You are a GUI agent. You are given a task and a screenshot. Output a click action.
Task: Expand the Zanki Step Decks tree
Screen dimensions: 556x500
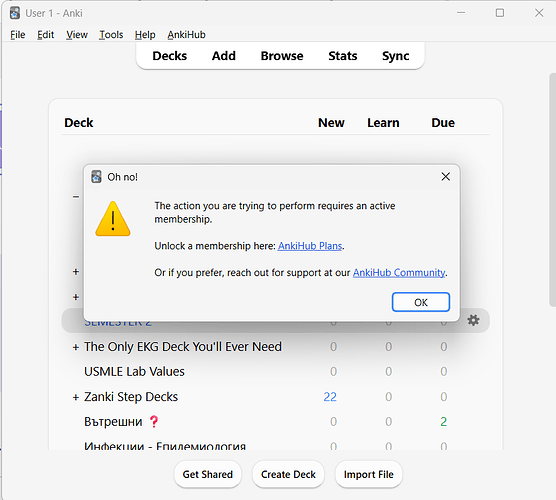[x=76, y=397]
